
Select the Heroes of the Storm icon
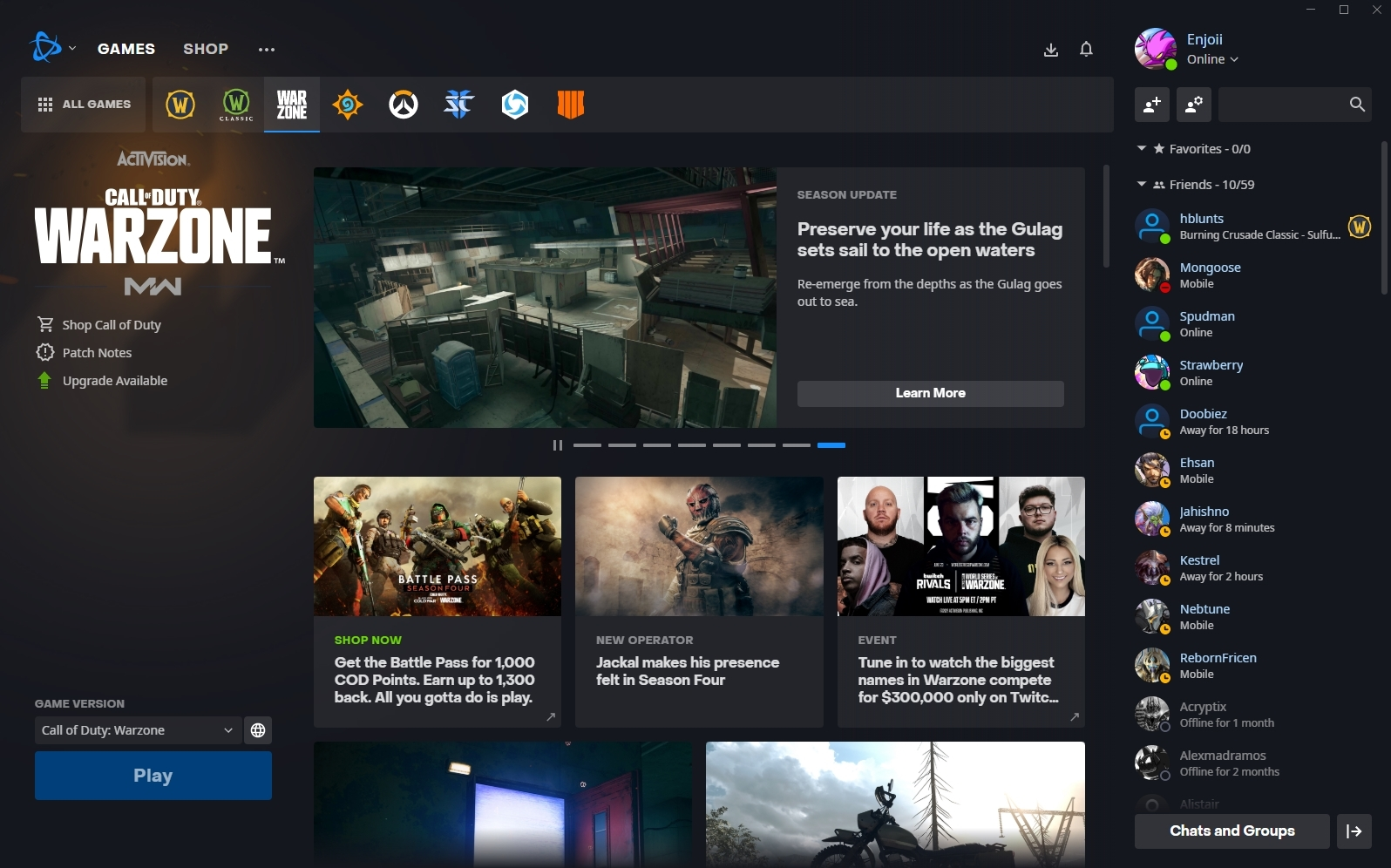[515, 105]
